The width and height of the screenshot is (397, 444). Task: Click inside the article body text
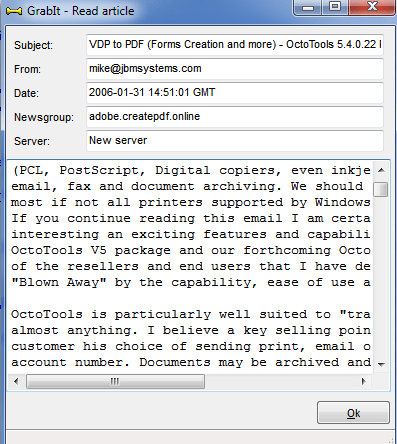[x=190, y=267]
